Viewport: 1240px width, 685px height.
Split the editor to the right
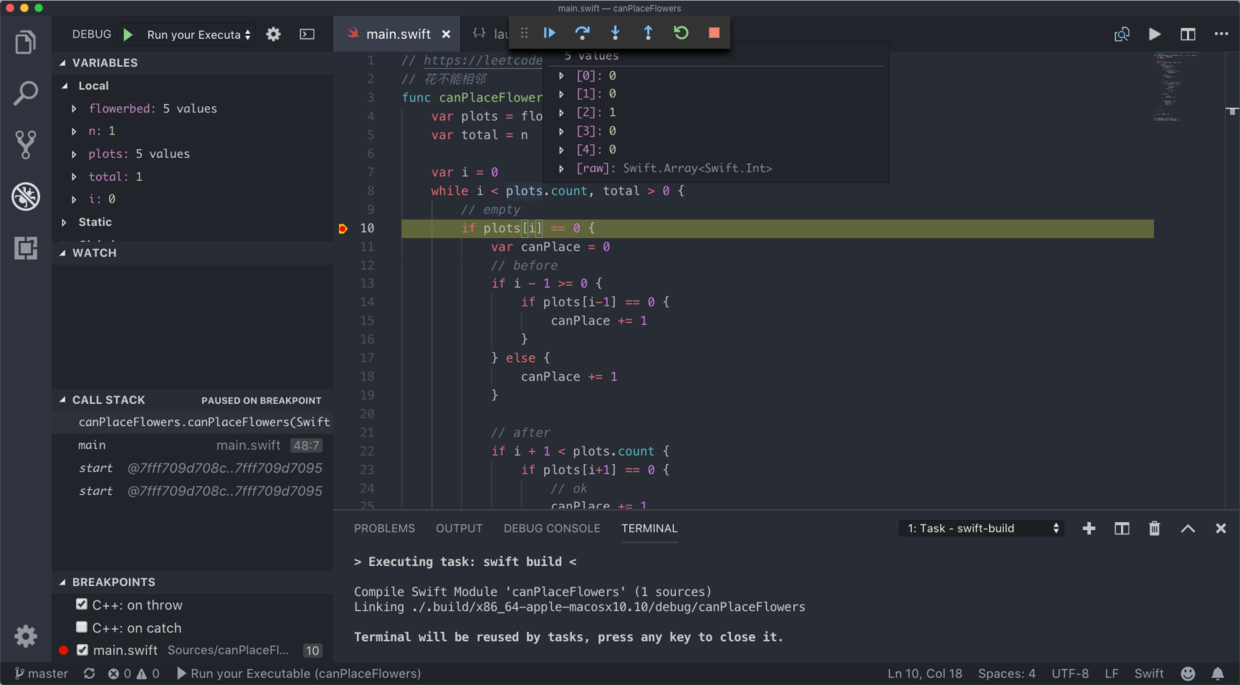tap(1188, 34)
